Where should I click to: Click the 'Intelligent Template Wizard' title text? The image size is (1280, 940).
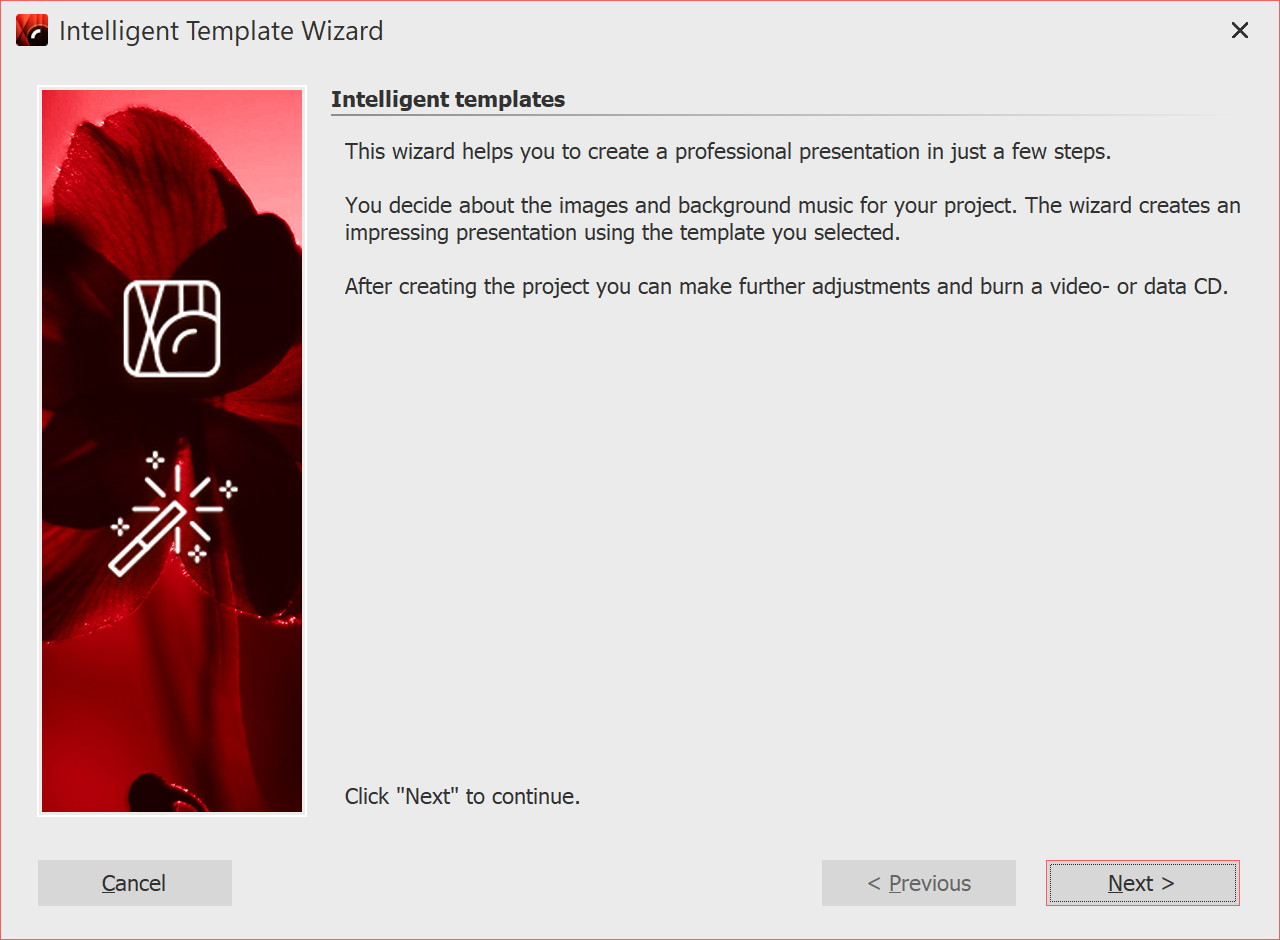pyautogui.click(x=221, y=31)
